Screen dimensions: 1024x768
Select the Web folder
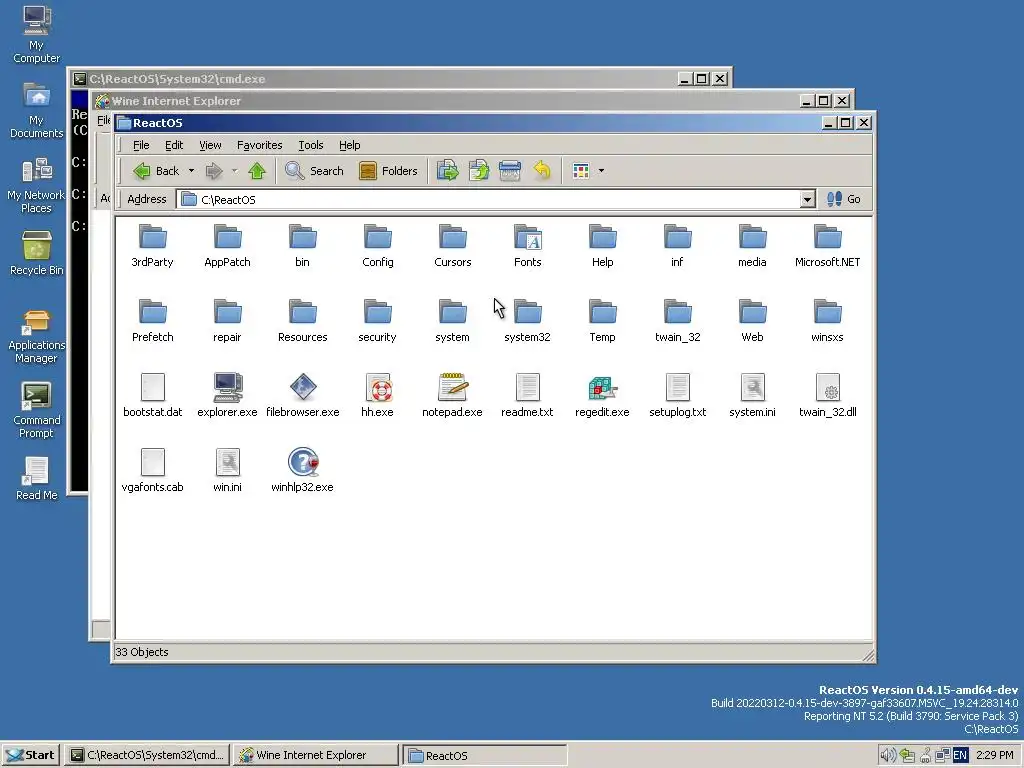[x=752, y=320]
